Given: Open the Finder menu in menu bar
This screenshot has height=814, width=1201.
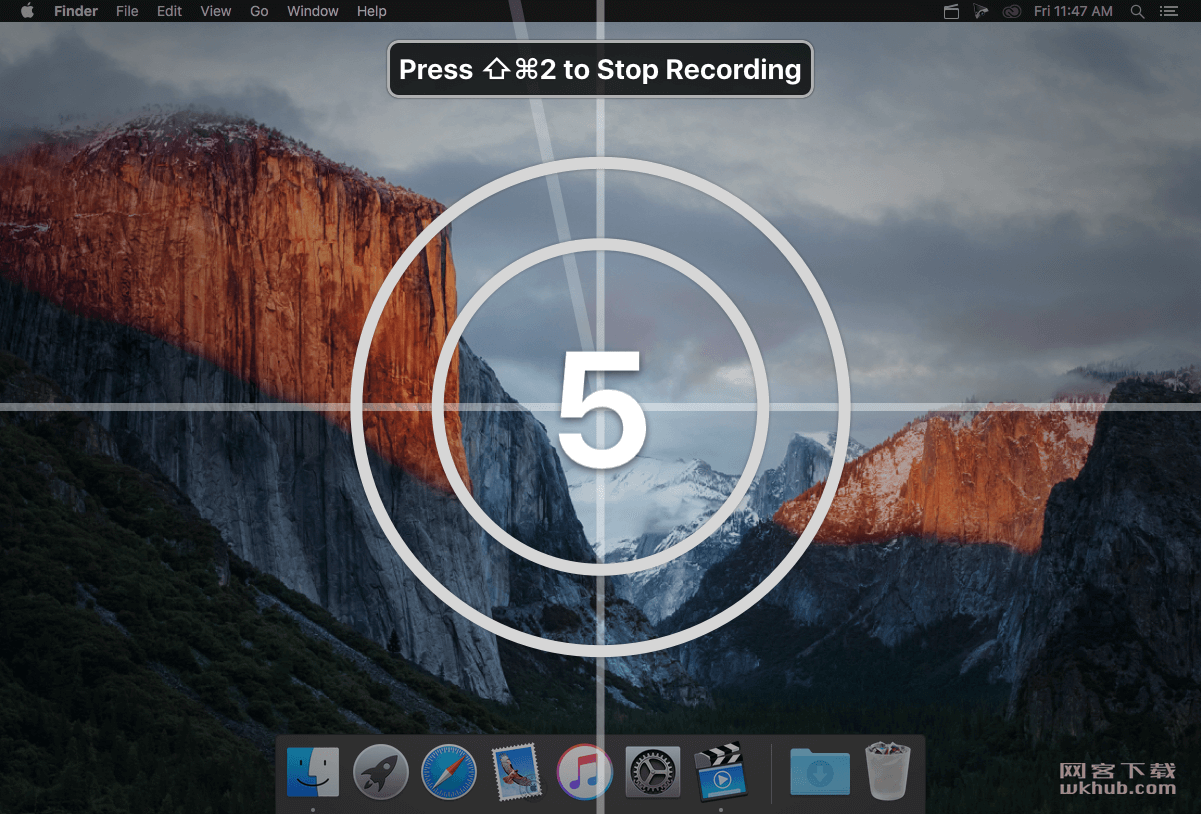Looking at the screenshot, I should pyautogui.click(x=76, y=11).
